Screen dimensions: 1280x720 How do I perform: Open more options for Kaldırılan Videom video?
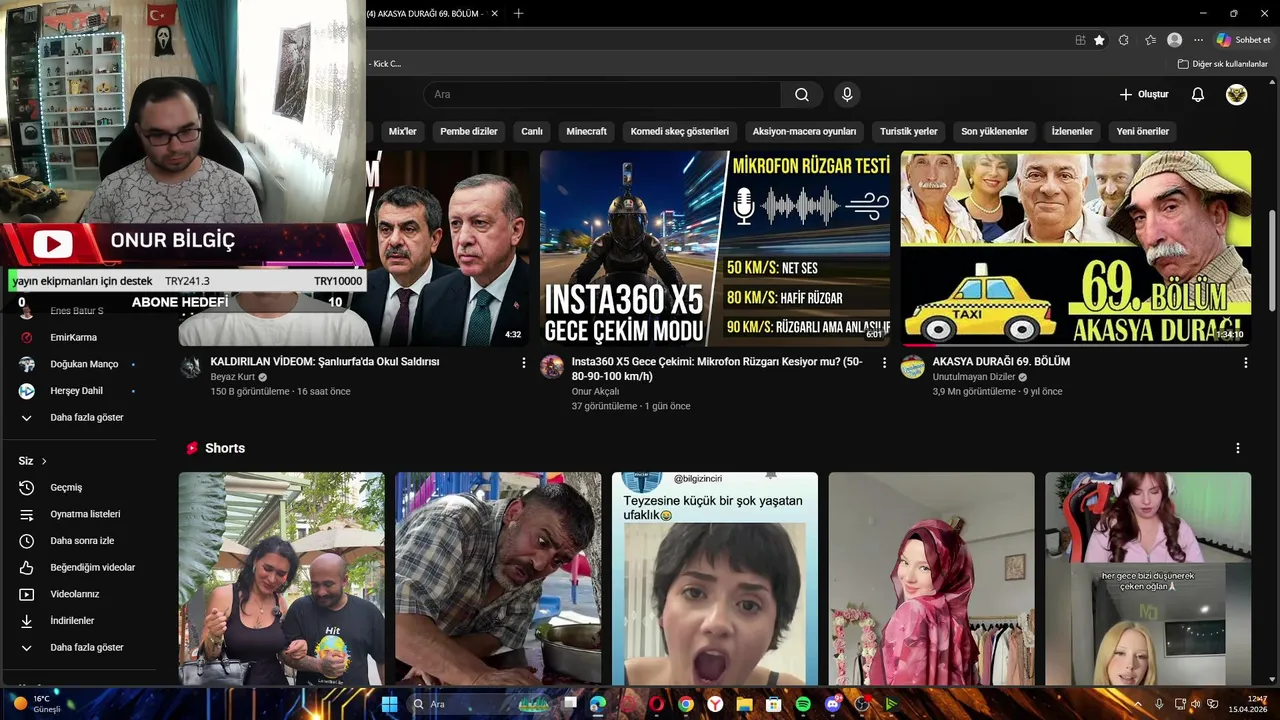523,363
